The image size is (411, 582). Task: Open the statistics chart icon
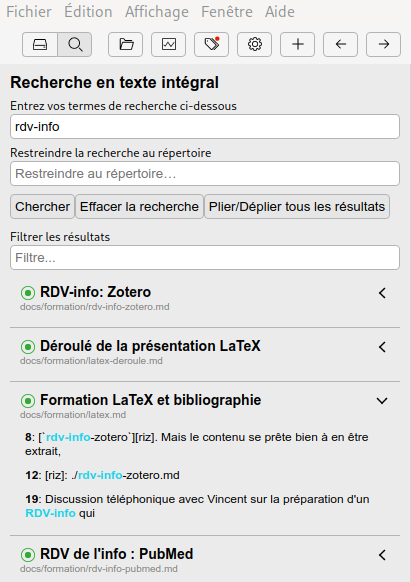point(169,45)
